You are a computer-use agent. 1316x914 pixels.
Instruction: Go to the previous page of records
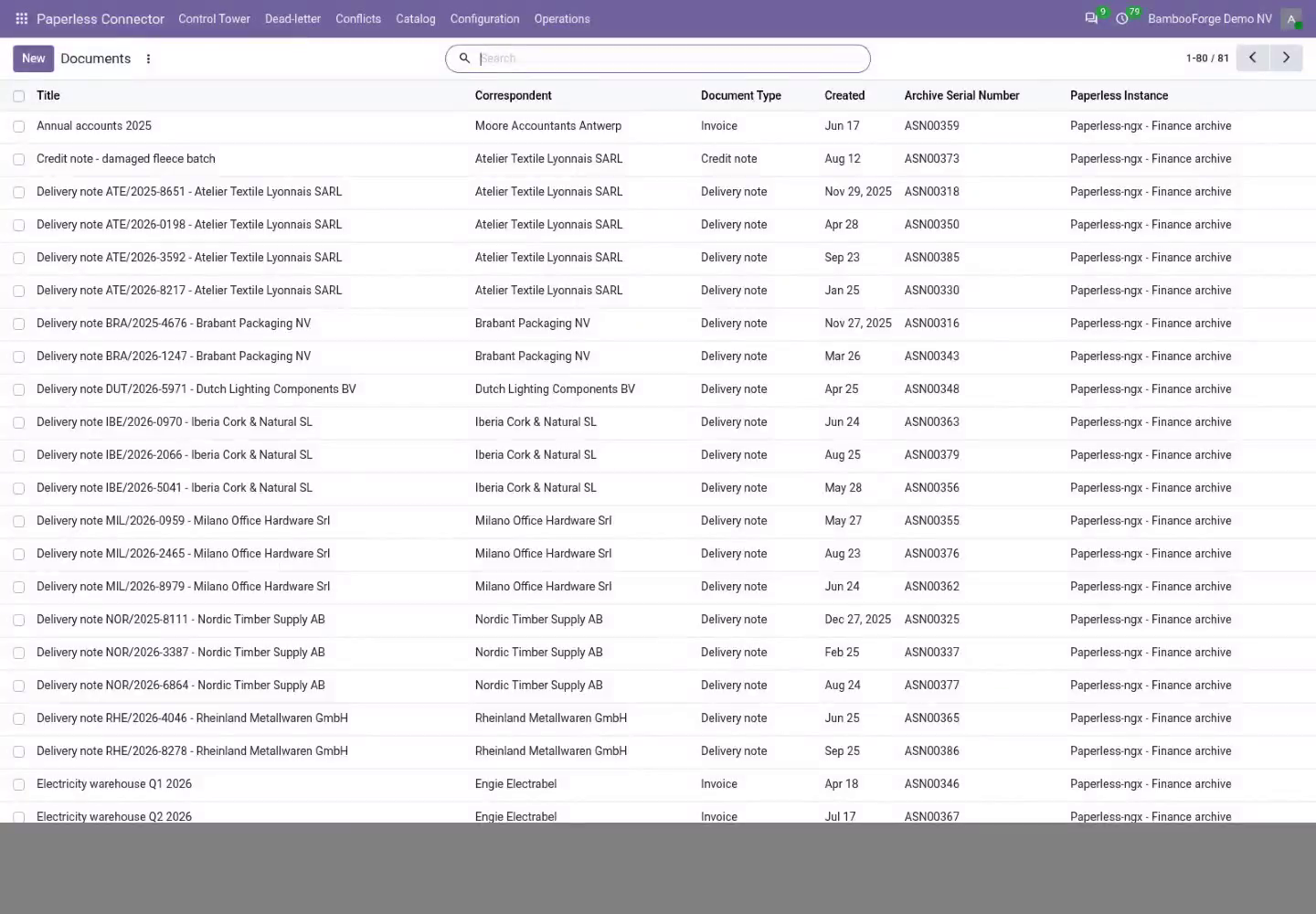(x=1253, y=58)
